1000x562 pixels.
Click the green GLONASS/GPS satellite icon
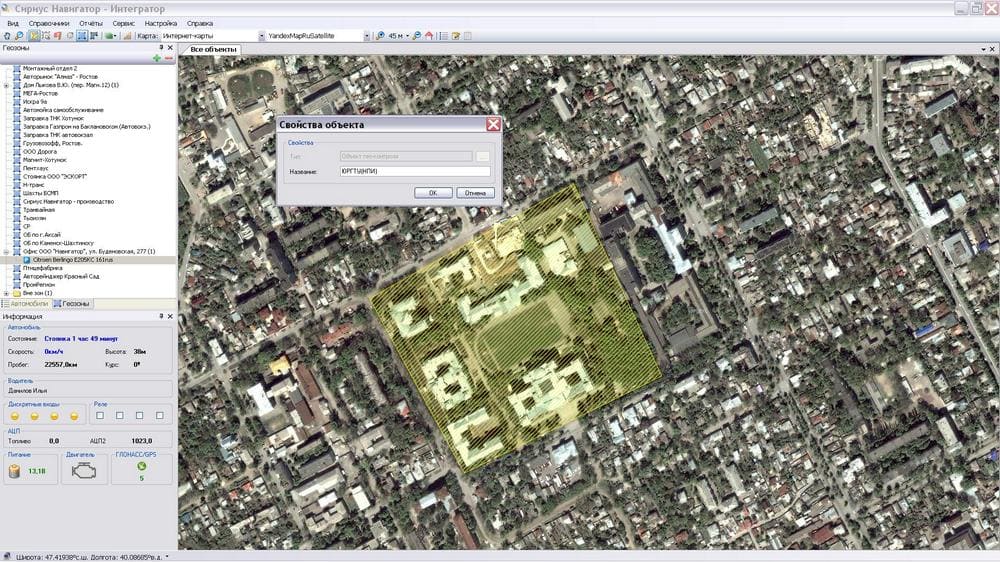[141, 465]
